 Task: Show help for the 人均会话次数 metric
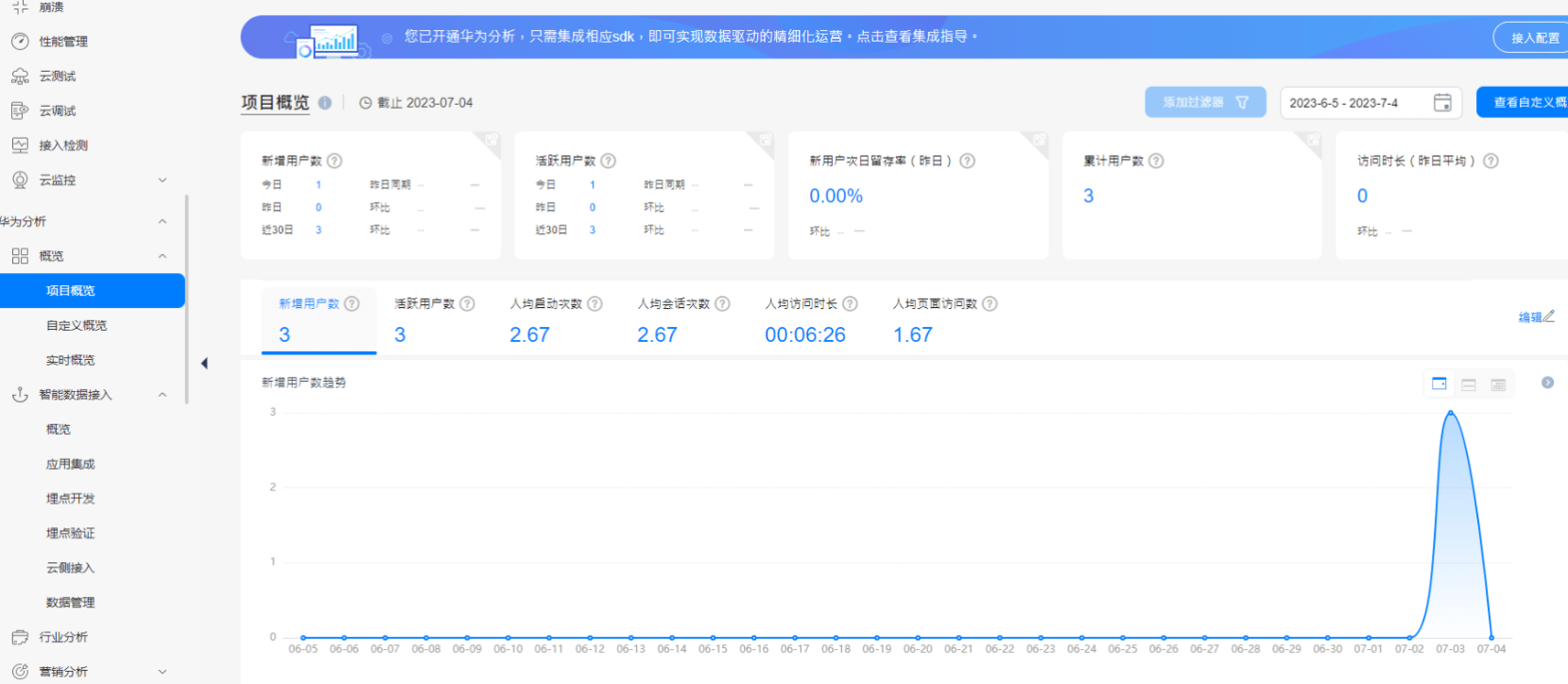(722, 303)
